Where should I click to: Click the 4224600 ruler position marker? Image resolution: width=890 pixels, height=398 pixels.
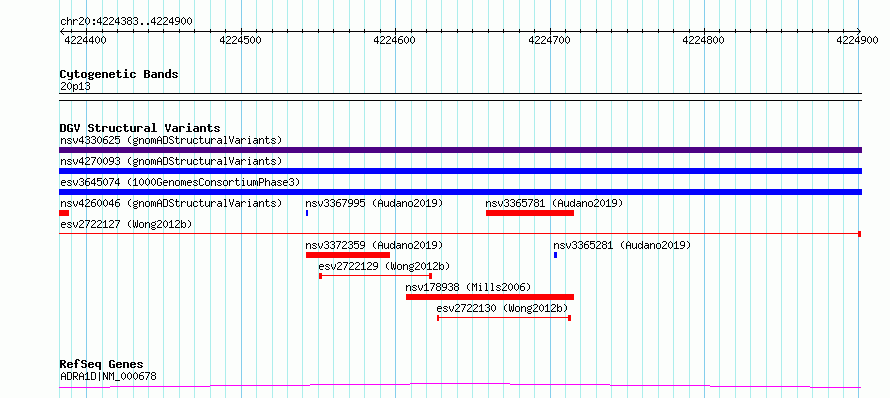[x=394, y=40]
